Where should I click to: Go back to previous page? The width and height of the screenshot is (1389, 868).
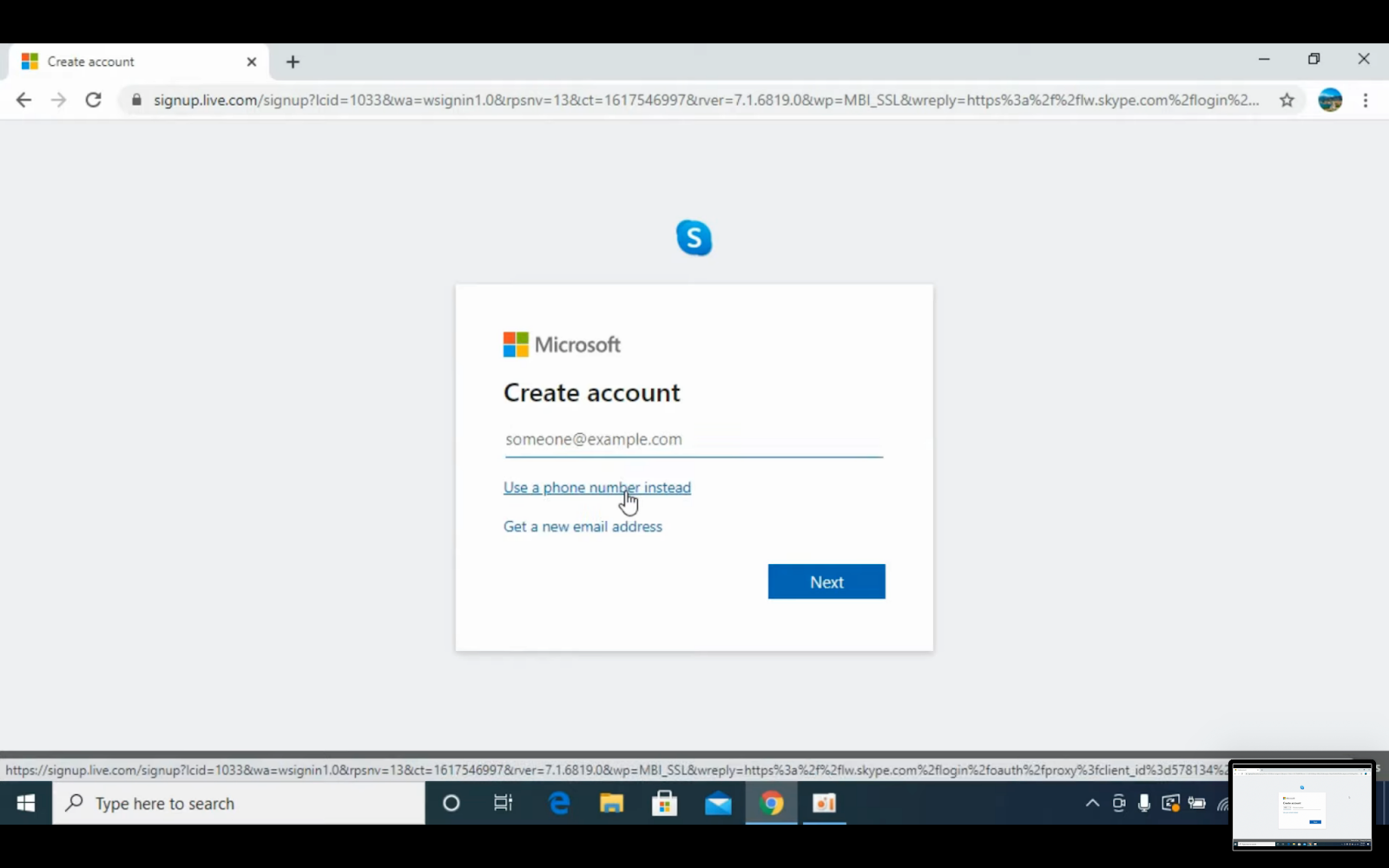click(23, 100)
